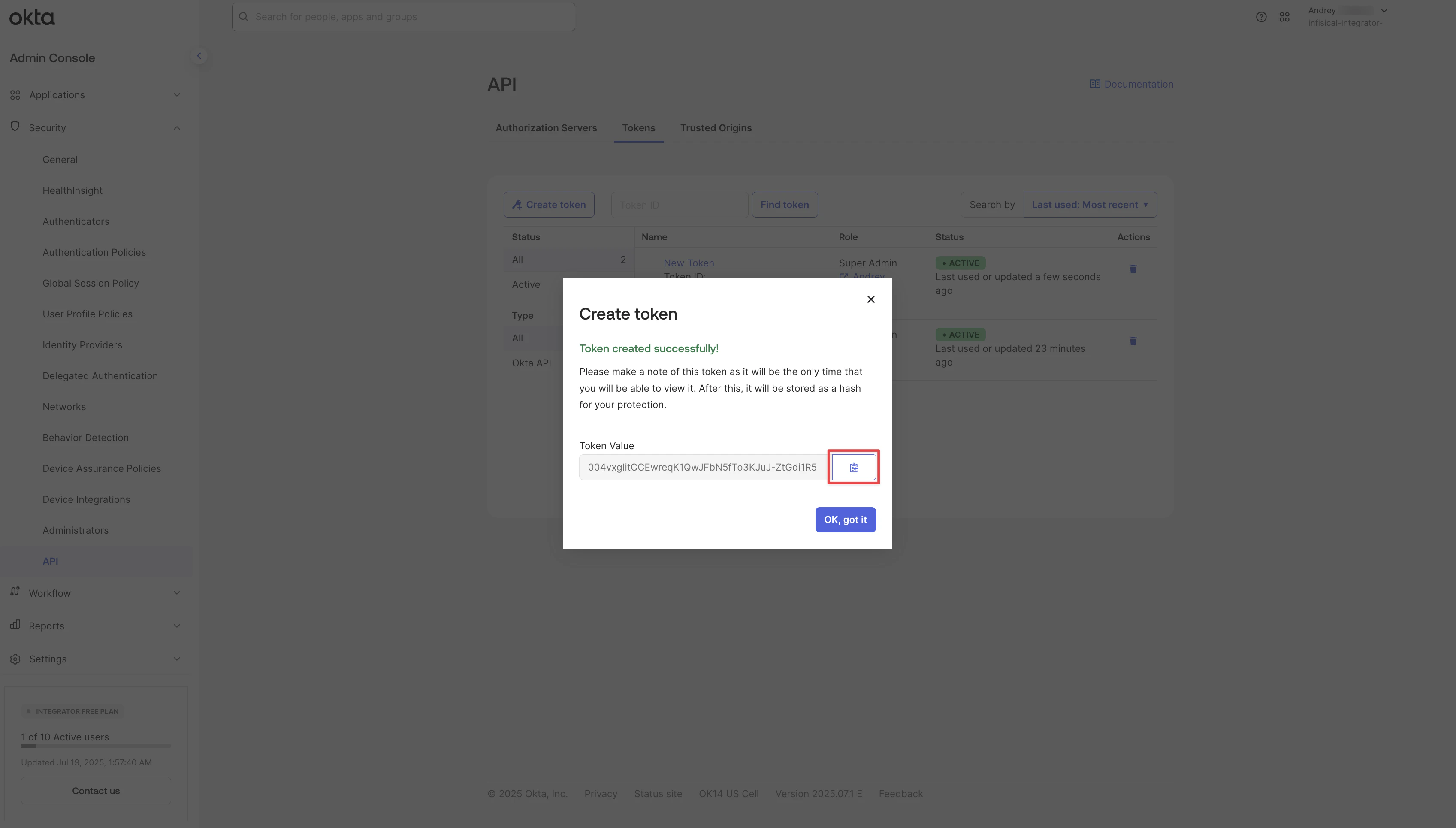This screenshot has height=828, width=1456.
Task: Collapse the Admin Console sidebar
Action: (199, 56)
